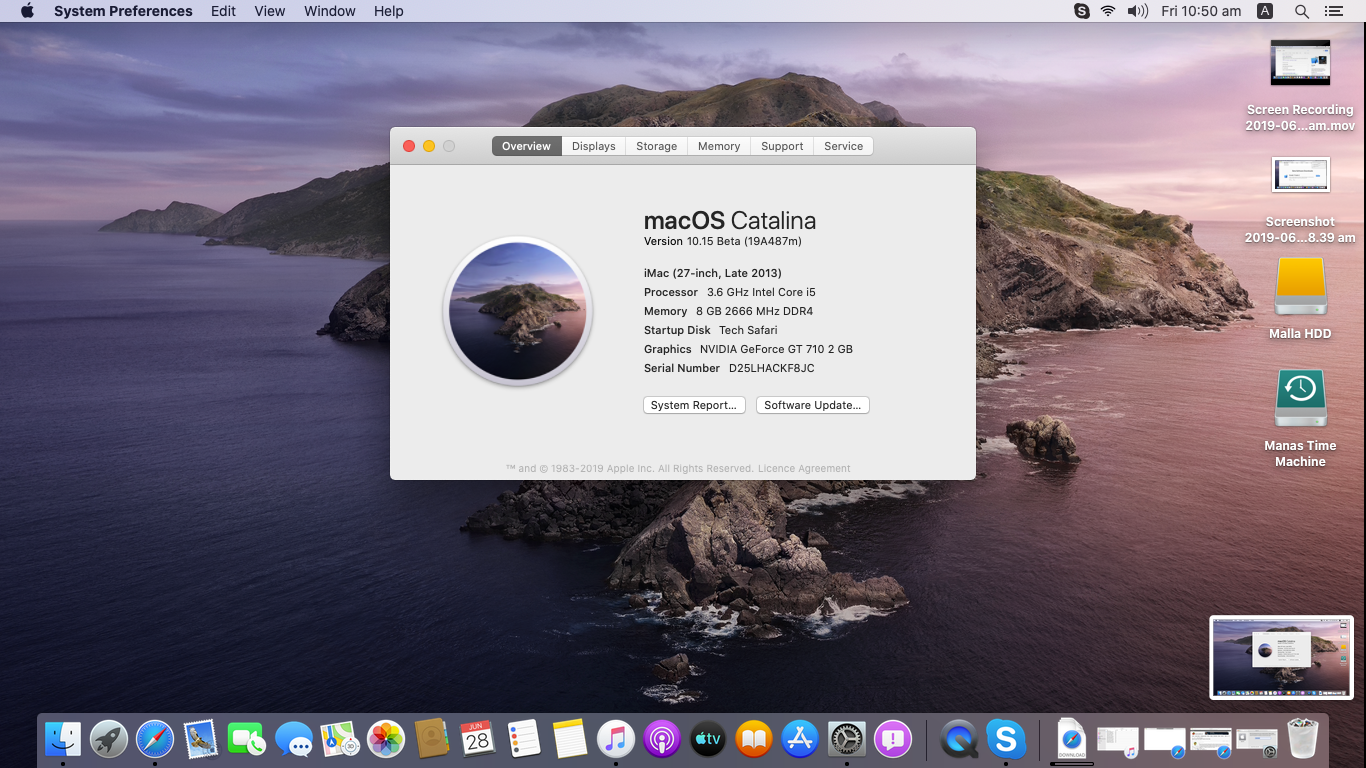This screenshot has height=768, width=1366.
Task: Restore the minimized System Preferences window in Dock
Action: pos(1257,741)
